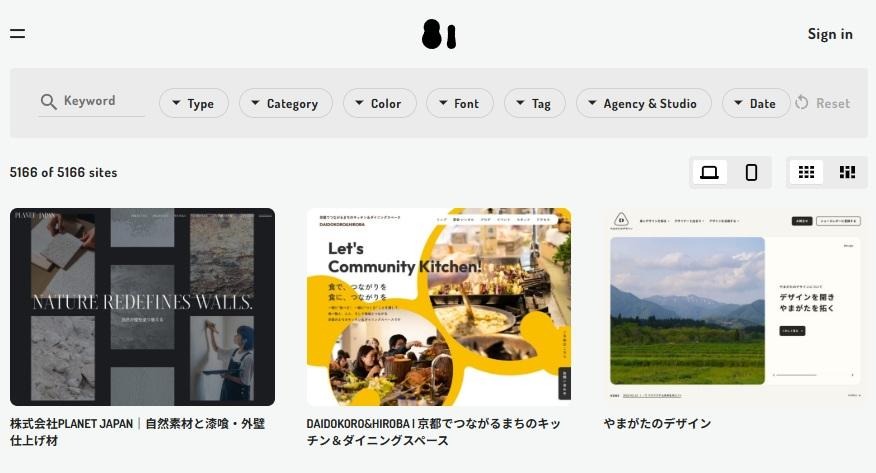876x473 pixels.
Task: Expand the Category filter dropdown
Action: pos(286,103)
